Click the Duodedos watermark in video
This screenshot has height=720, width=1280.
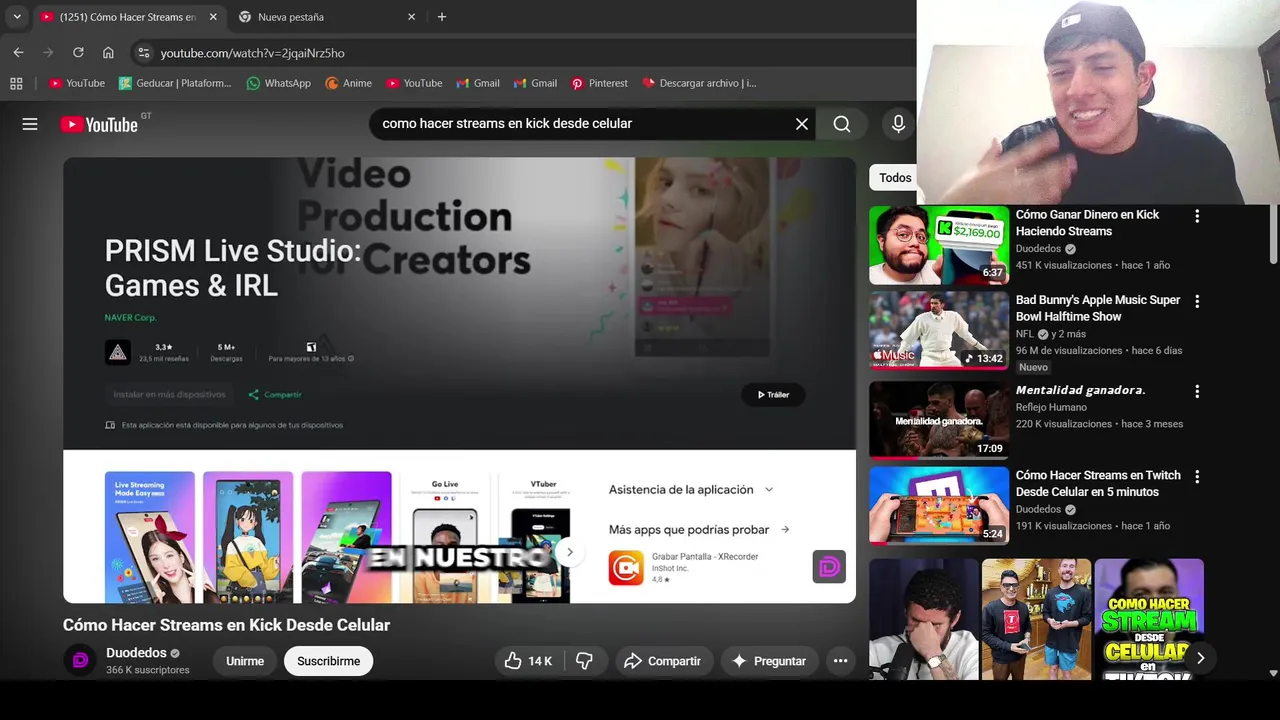pyautogui.click(x=829, y=567)
